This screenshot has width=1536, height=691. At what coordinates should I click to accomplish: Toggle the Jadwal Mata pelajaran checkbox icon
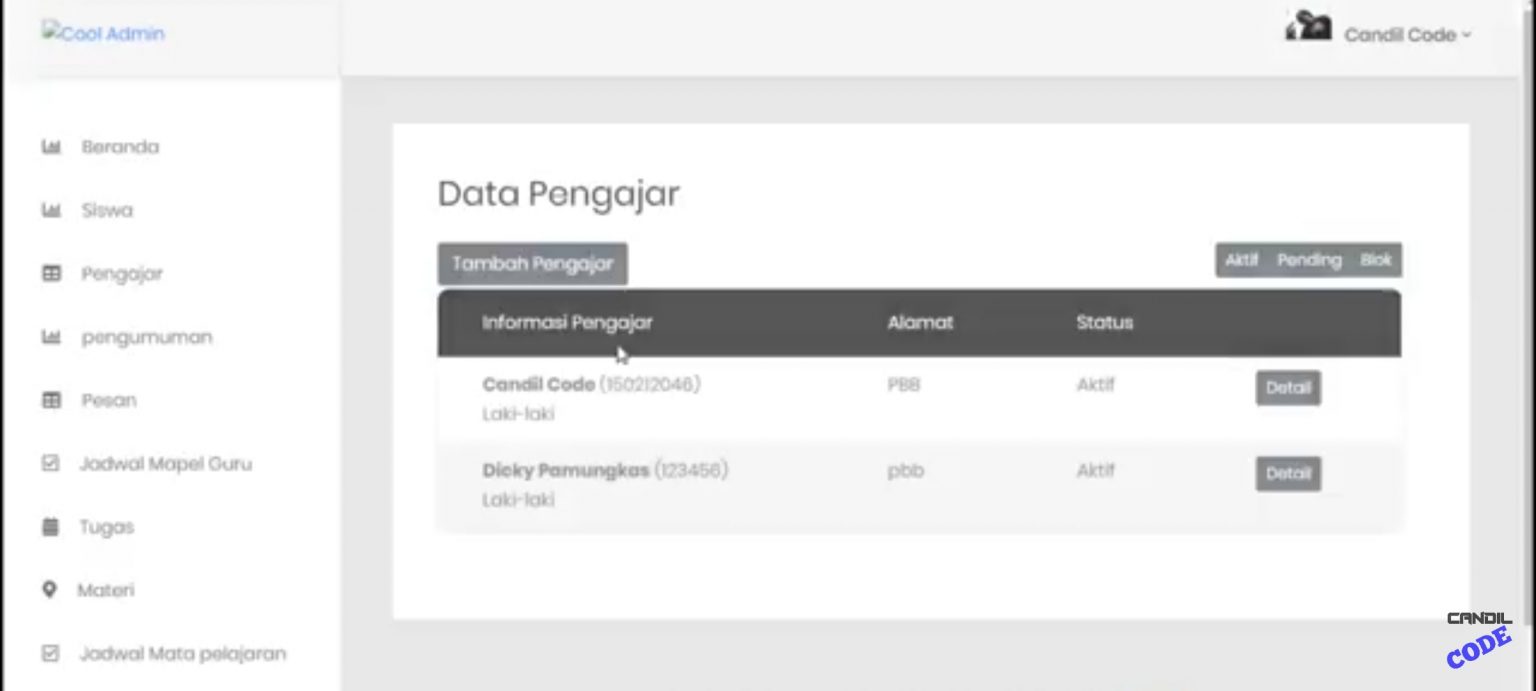pos(50,653)
